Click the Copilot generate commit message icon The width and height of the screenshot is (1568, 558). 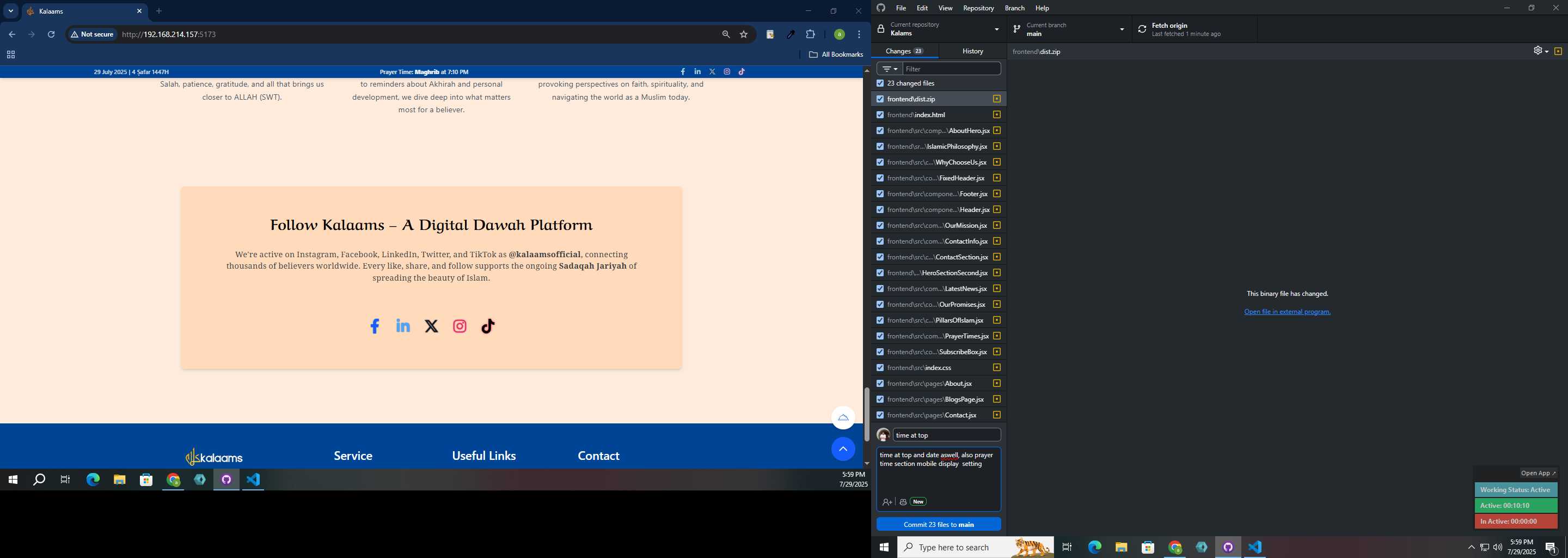point(903,502)
